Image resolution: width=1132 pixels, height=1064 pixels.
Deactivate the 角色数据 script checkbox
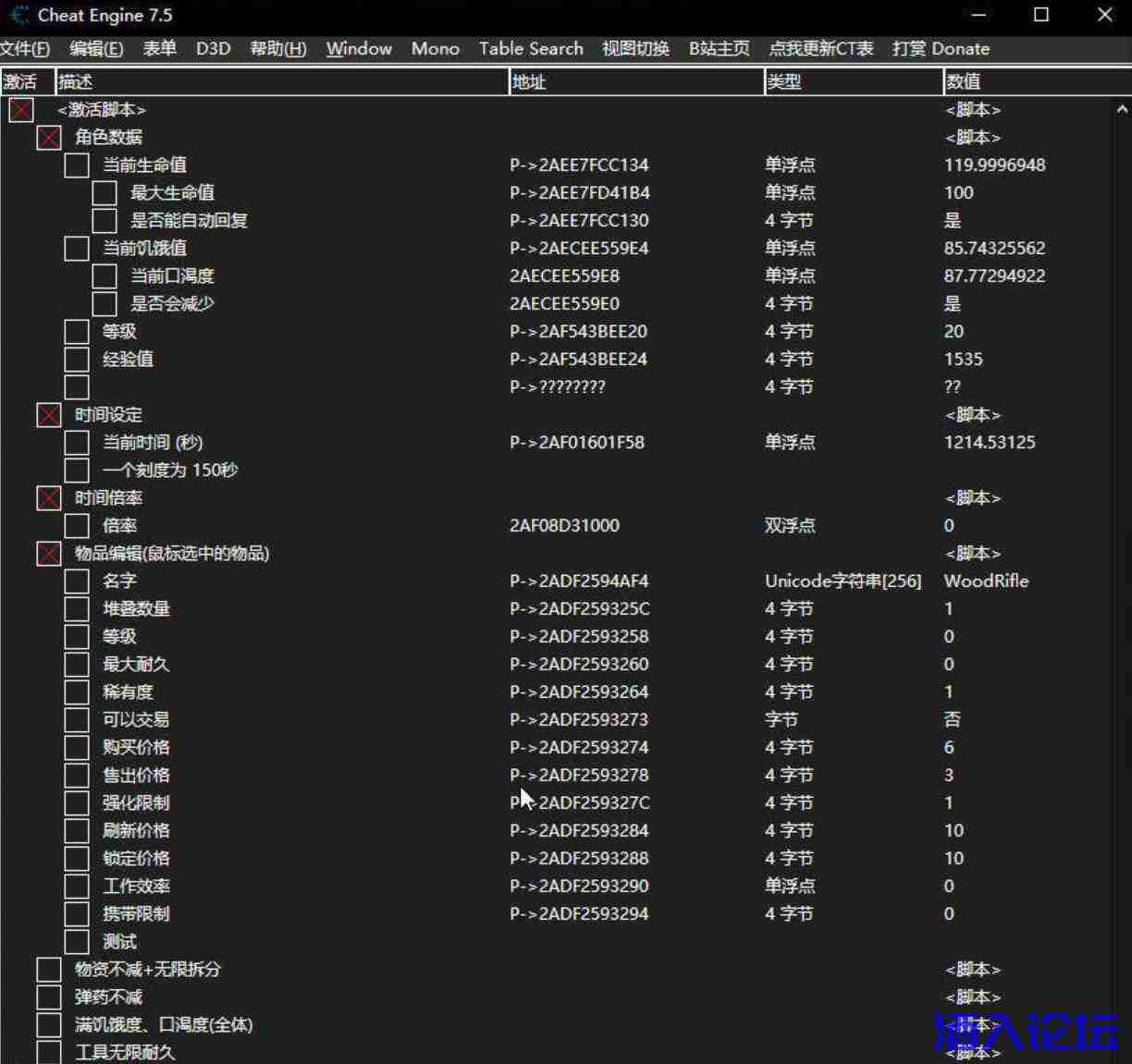(x=49, y=138)
